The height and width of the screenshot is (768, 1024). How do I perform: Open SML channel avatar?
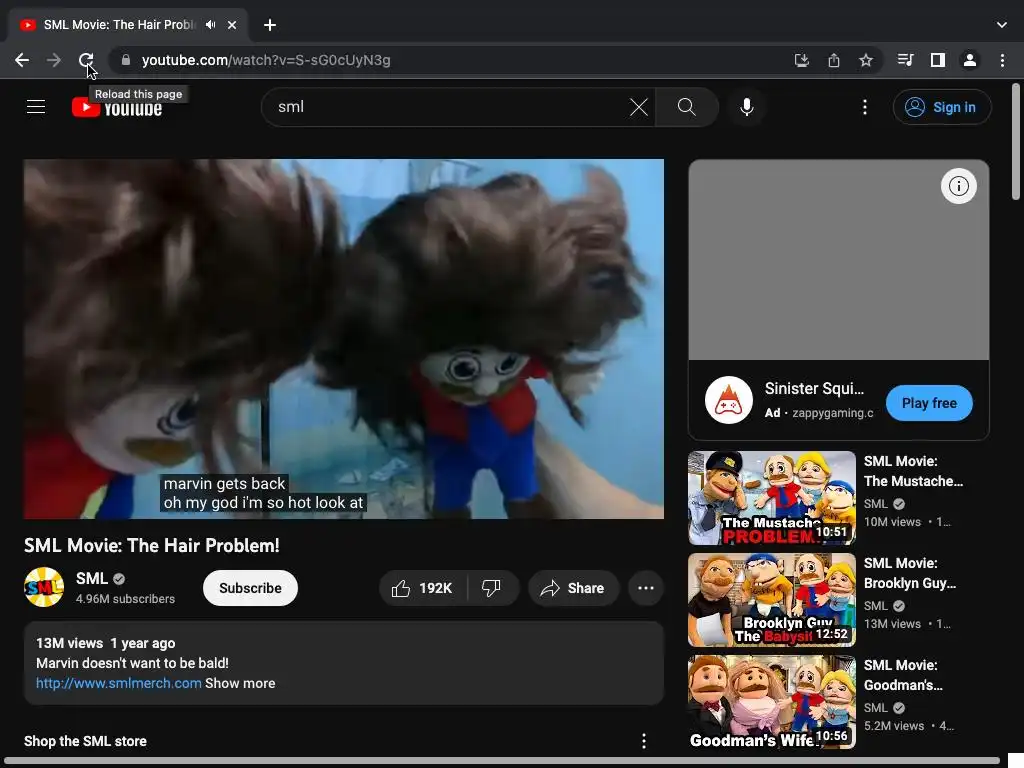click(x=44, y=587)
